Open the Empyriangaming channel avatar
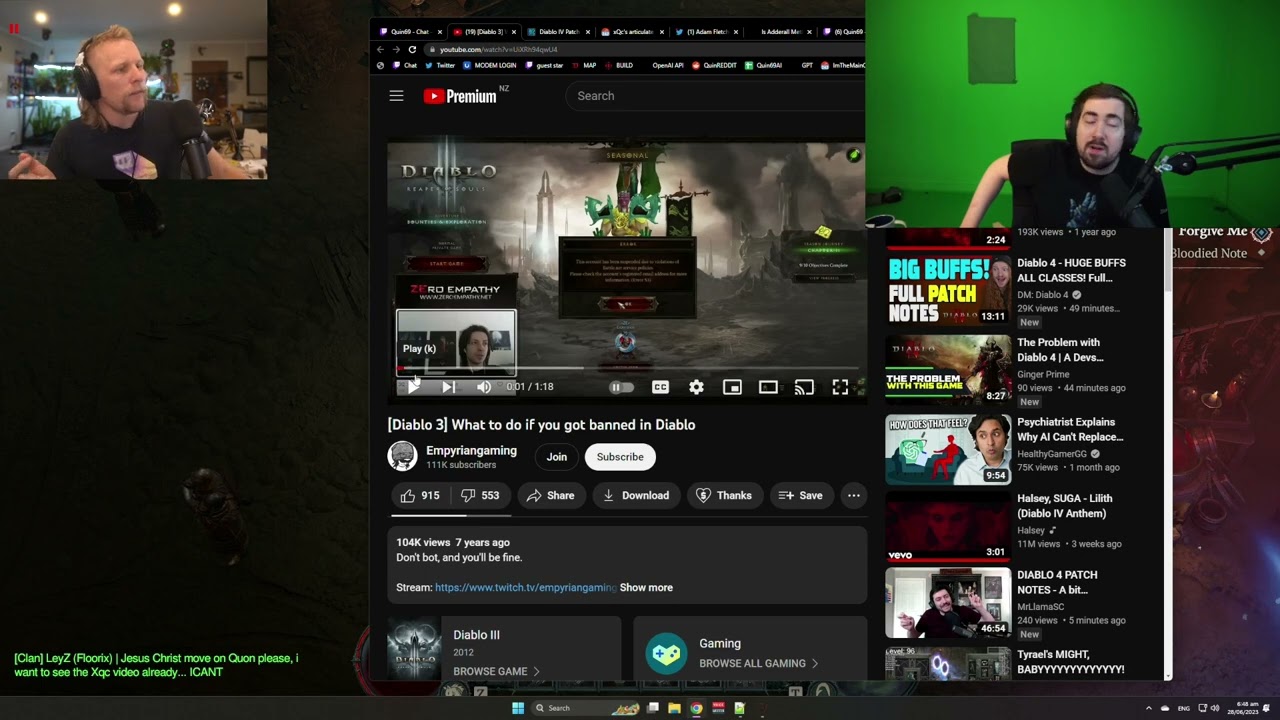This screenshot has height=720, width=1280. (402, 456)
